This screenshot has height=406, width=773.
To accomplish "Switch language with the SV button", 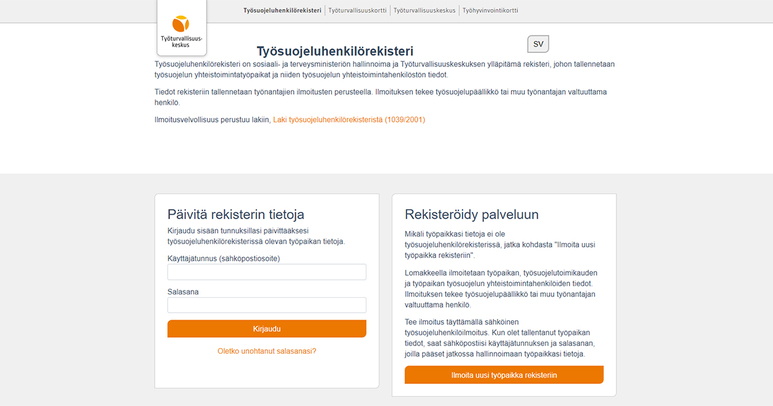I will [538, 44].
